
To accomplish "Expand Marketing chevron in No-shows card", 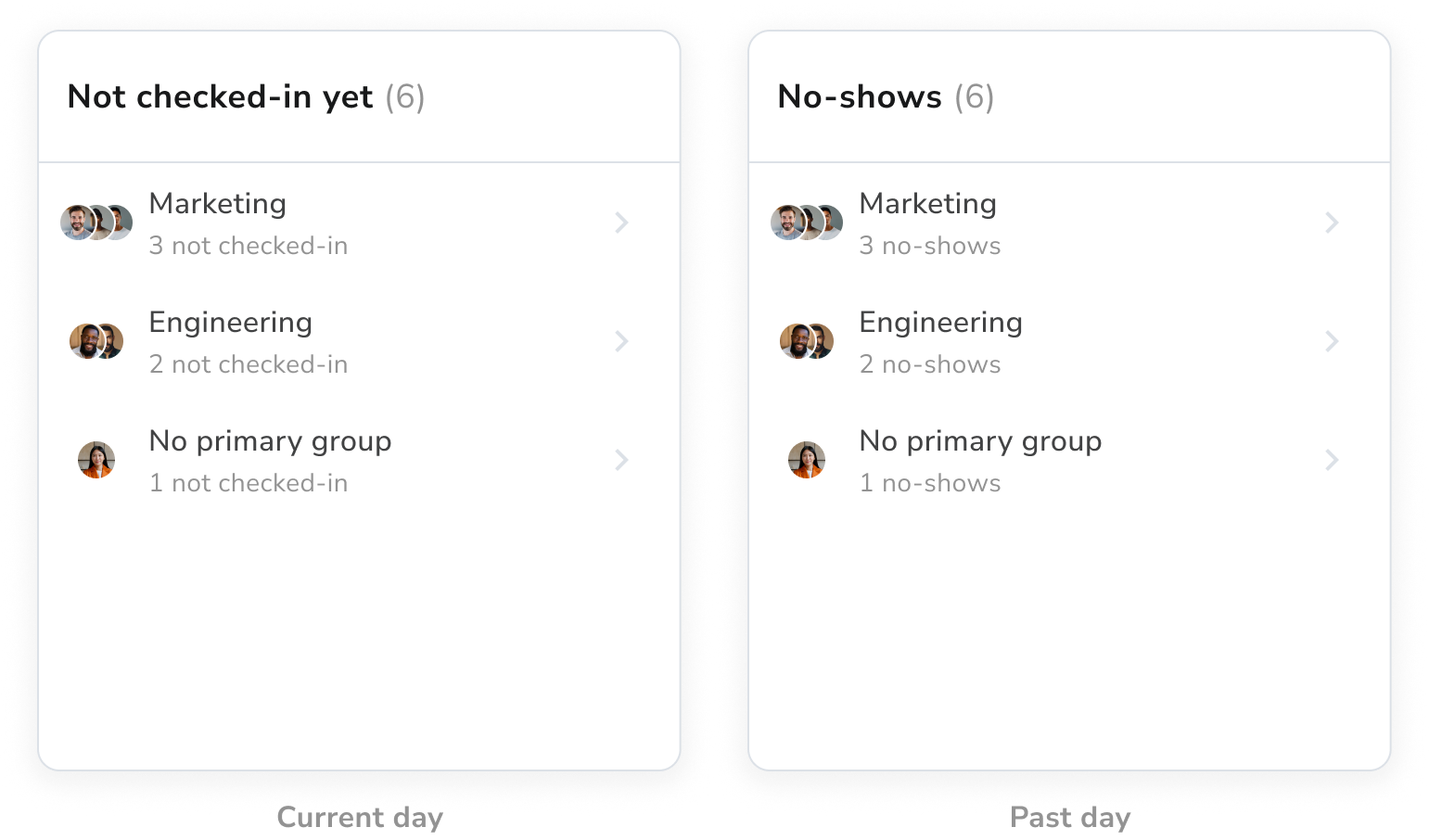I will tap(1332, 223).
